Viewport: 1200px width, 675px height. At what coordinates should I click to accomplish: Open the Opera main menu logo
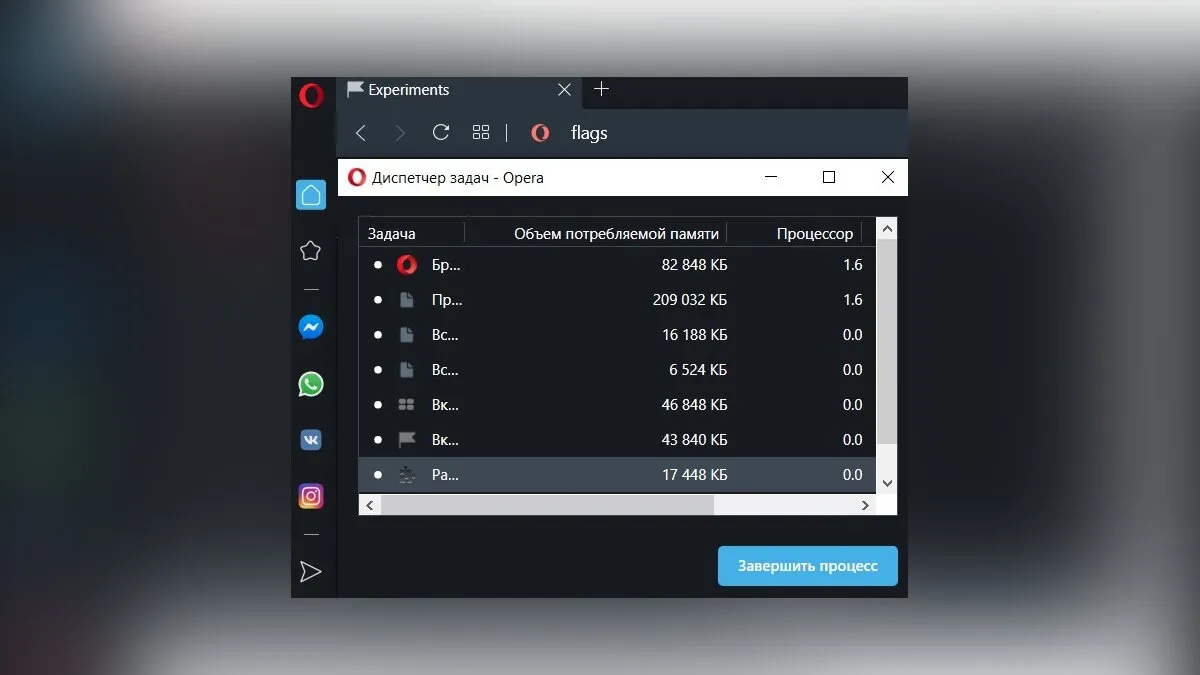coord(311,96)
